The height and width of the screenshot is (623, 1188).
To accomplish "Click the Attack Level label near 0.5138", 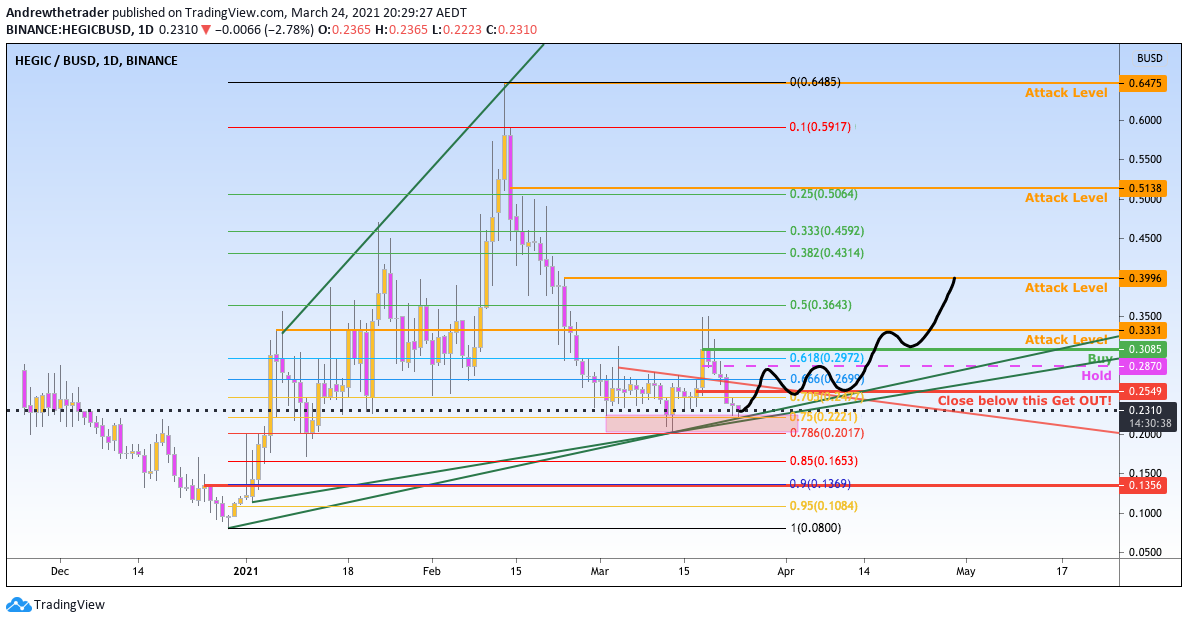I will 1066,198.
